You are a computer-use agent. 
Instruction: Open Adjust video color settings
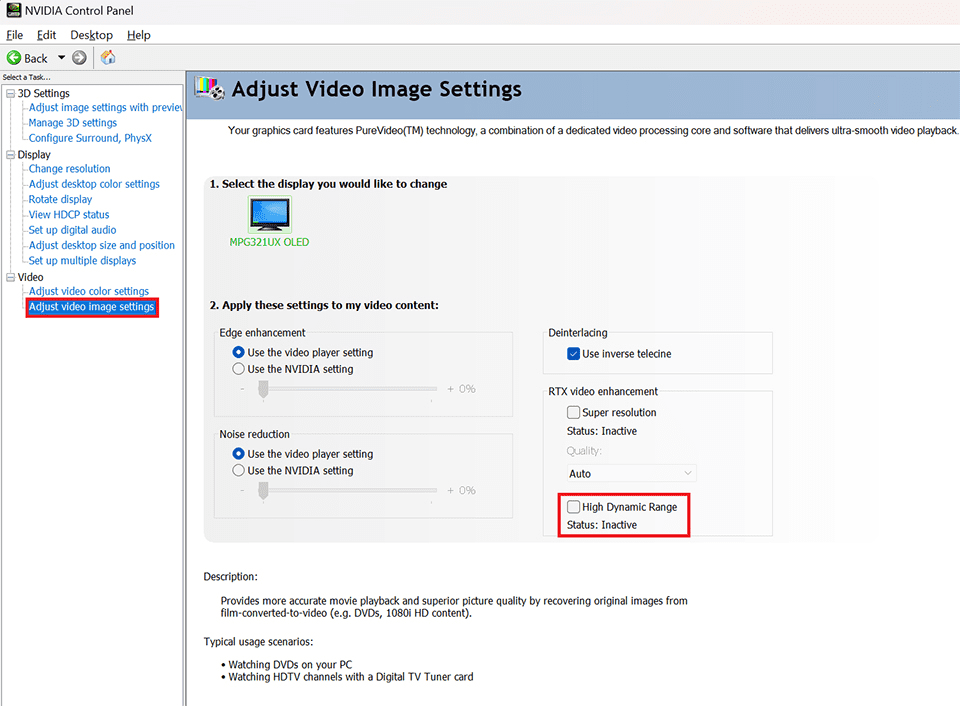[89, 291]
